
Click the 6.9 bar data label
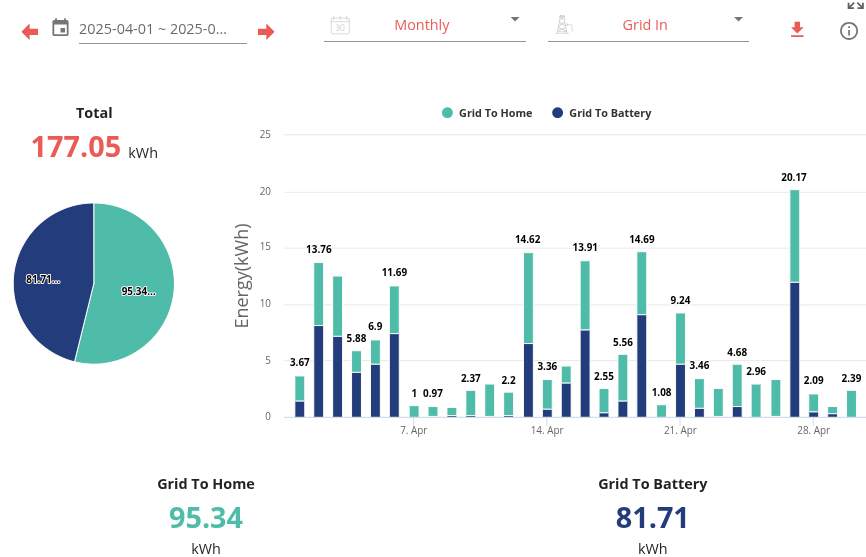coord(376,326)
